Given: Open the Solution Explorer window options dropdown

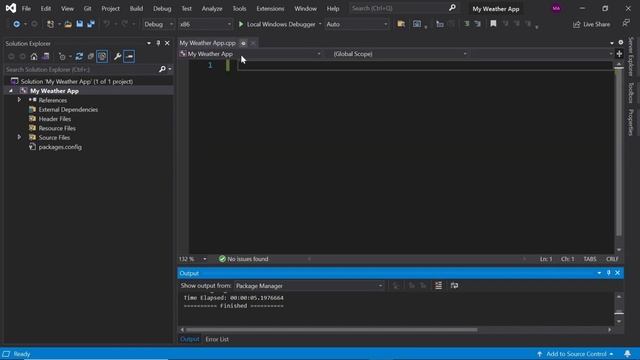Looking at the screenshot, I should 149,43.
